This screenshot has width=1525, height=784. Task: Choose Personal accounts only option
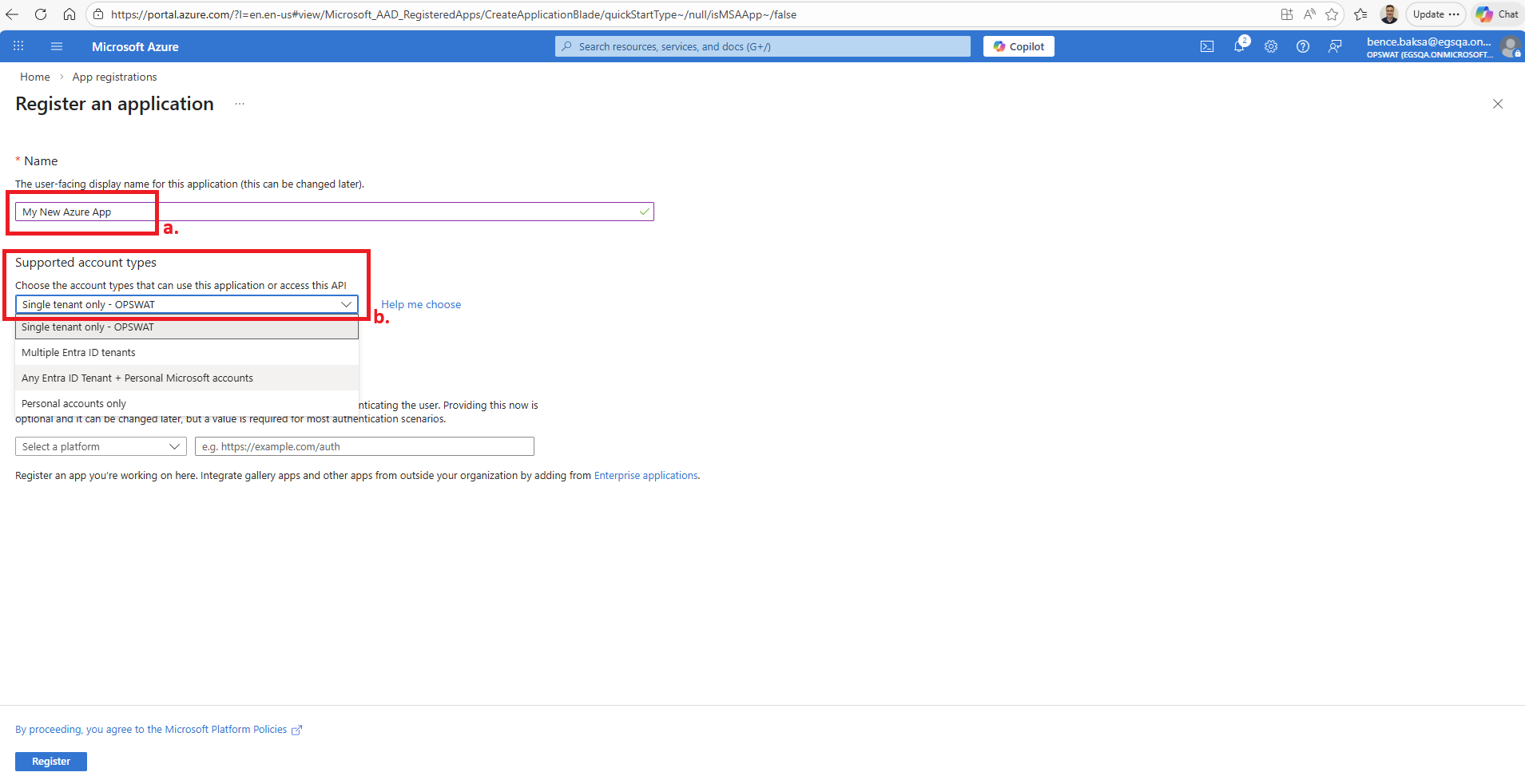coord(187,403)
